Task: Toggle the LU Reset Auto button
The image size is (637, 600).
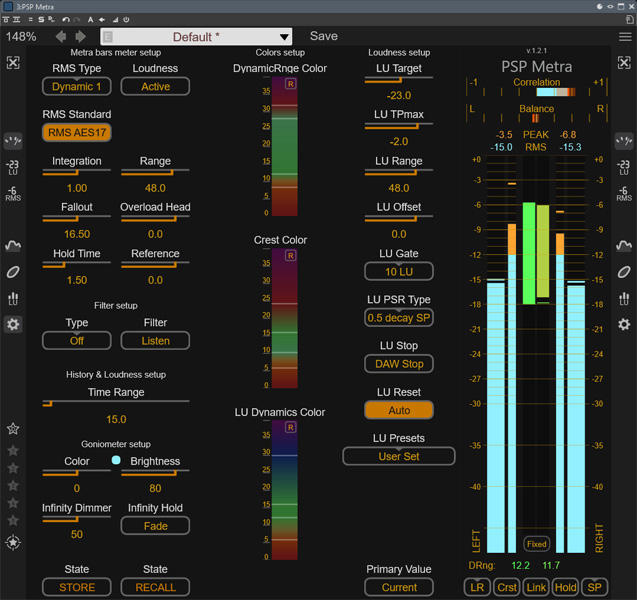Action: point(399,410)
